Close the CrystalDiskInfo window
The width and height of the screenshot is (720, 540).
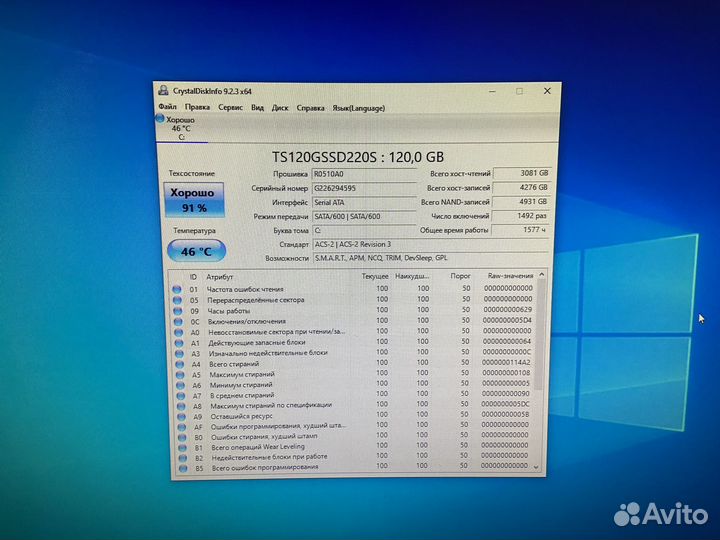click(547, 91)
